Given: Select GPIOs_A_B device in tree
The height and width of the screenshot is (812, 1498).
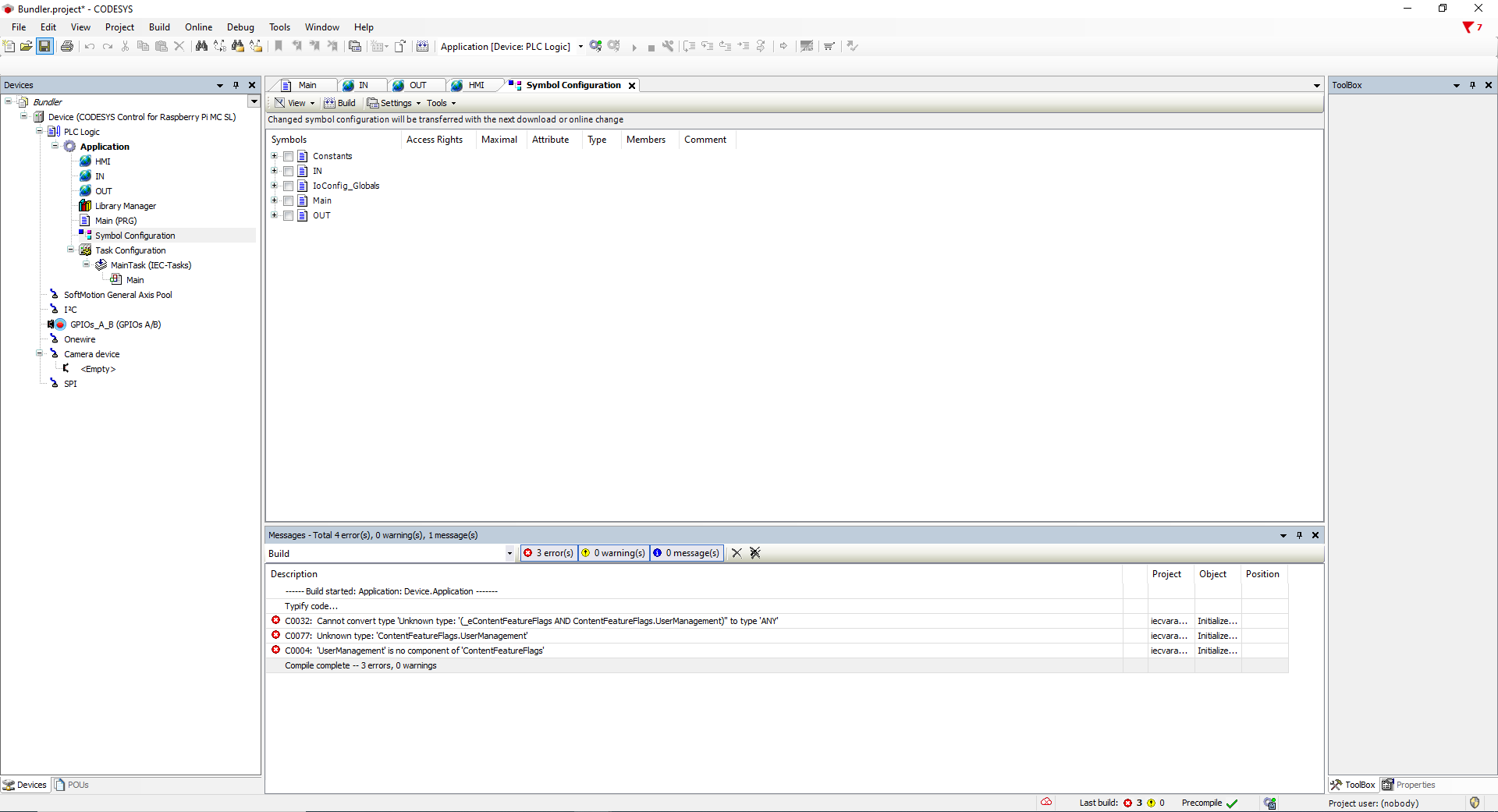Looking at the screenshot, I should (x=115, y=324).
